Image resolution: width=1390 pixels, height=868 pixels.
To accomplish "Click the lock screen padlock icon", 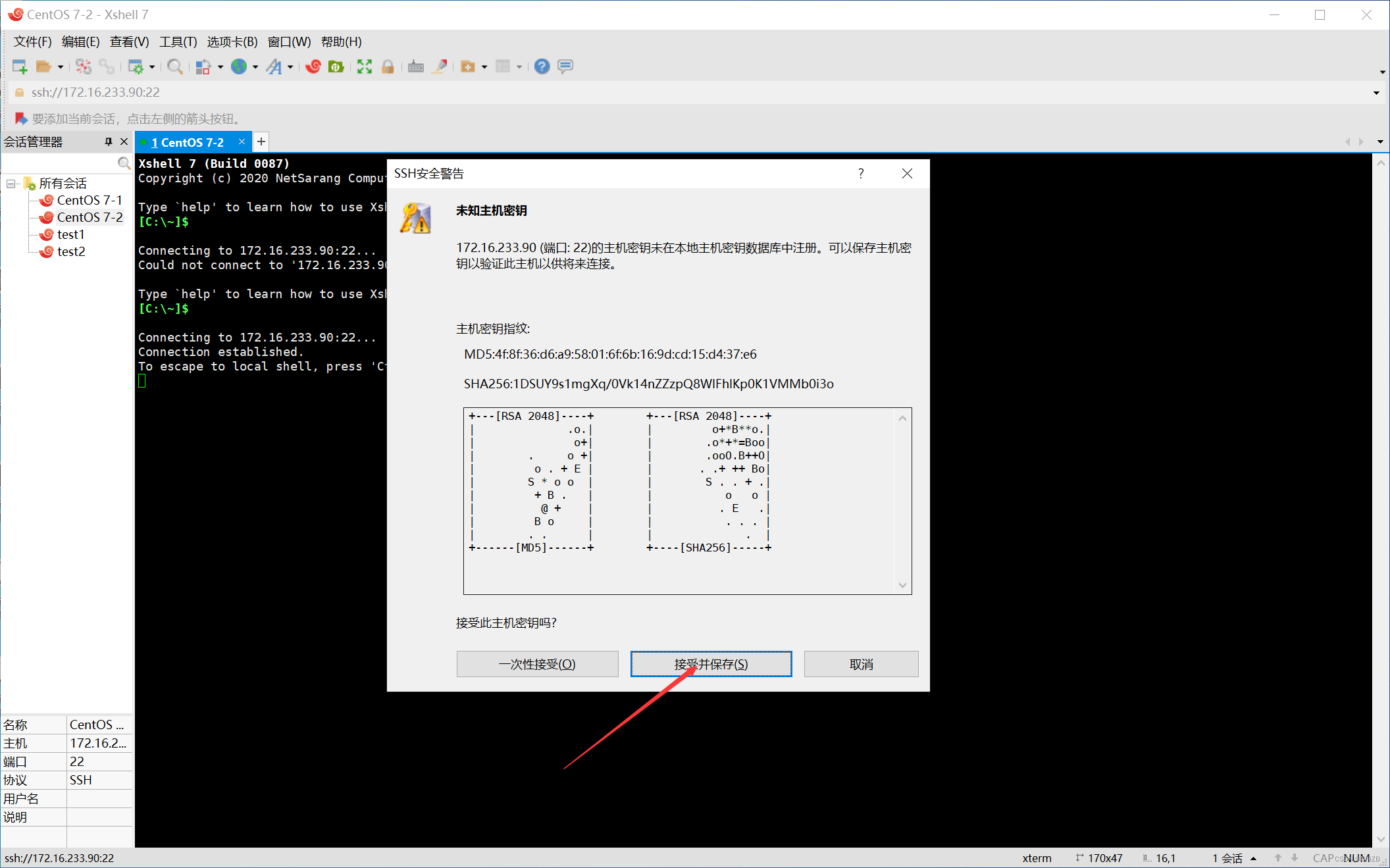I will click(x=388, y=66).
